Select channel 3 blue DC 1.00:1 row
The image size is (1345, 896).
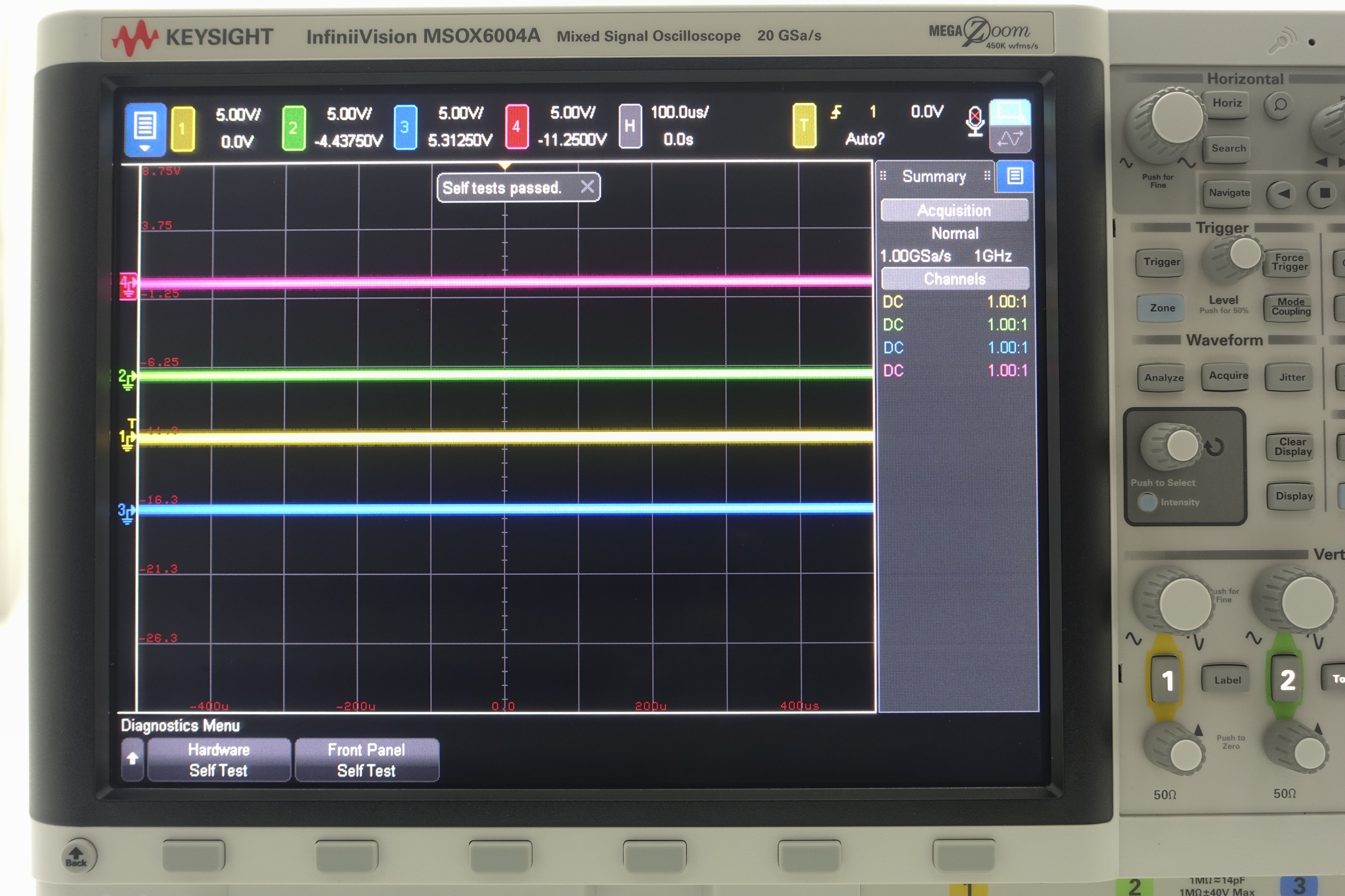tap(955, 347)
